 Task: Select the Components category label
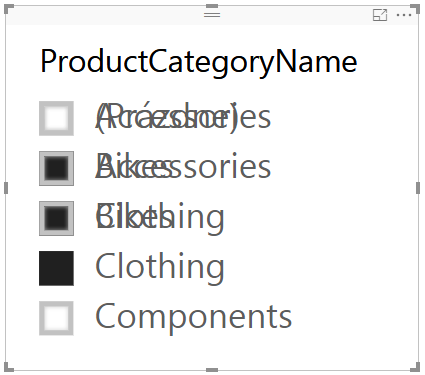pos(194,318)
